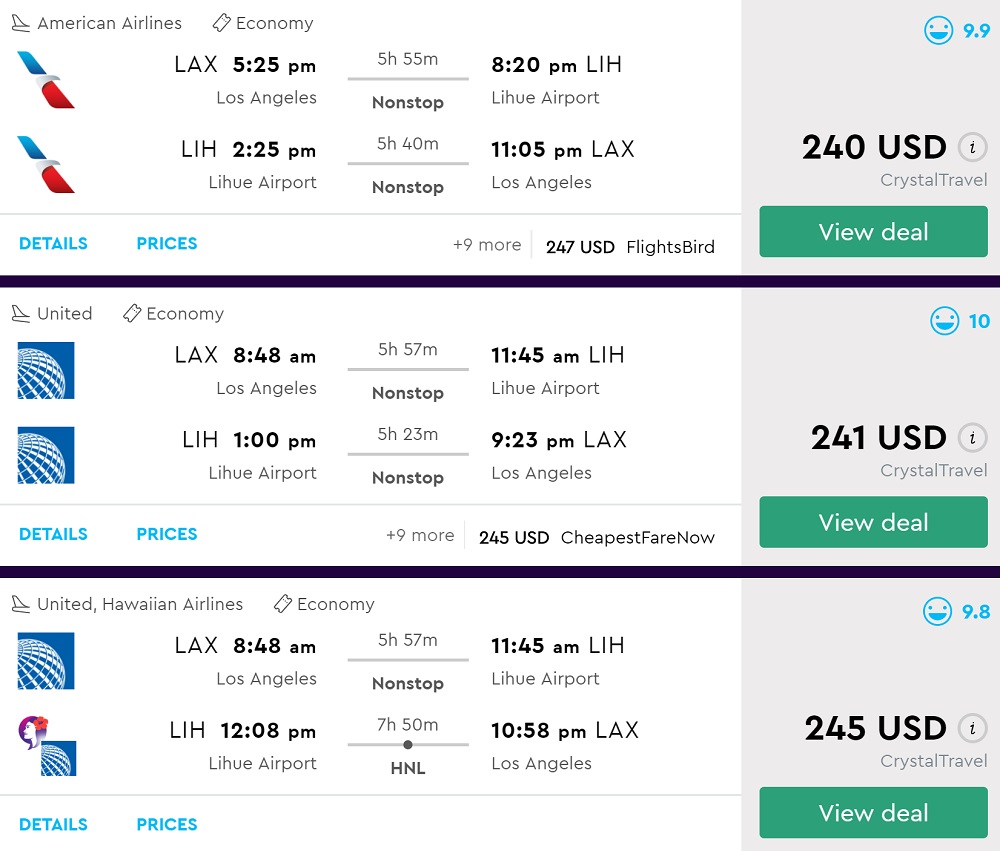Click info icon next to 240 USD
1000x851 pixels.
tap(971, 148)
